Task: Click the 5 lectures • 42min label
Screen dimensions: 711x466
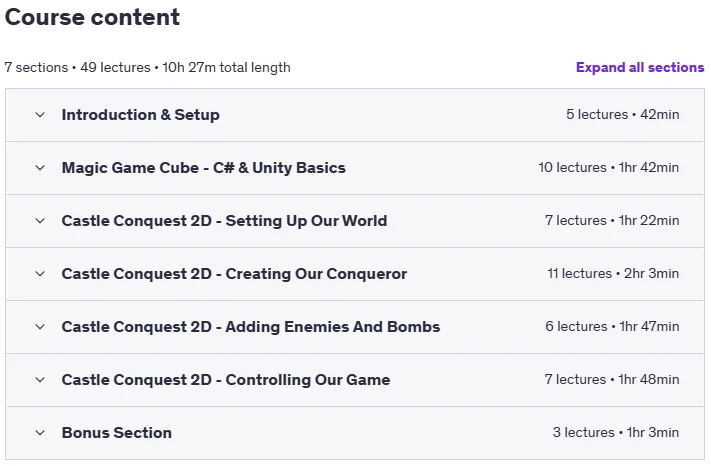Action: point(623,115)
